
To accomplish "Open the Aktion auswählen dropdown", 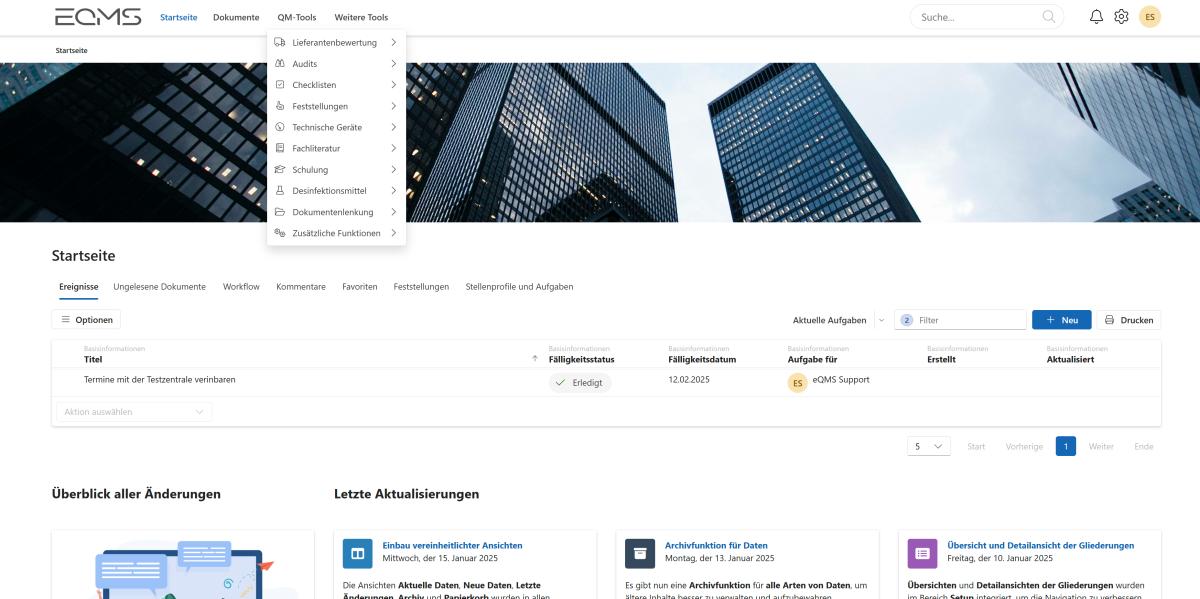I will [x=134, y=412].
